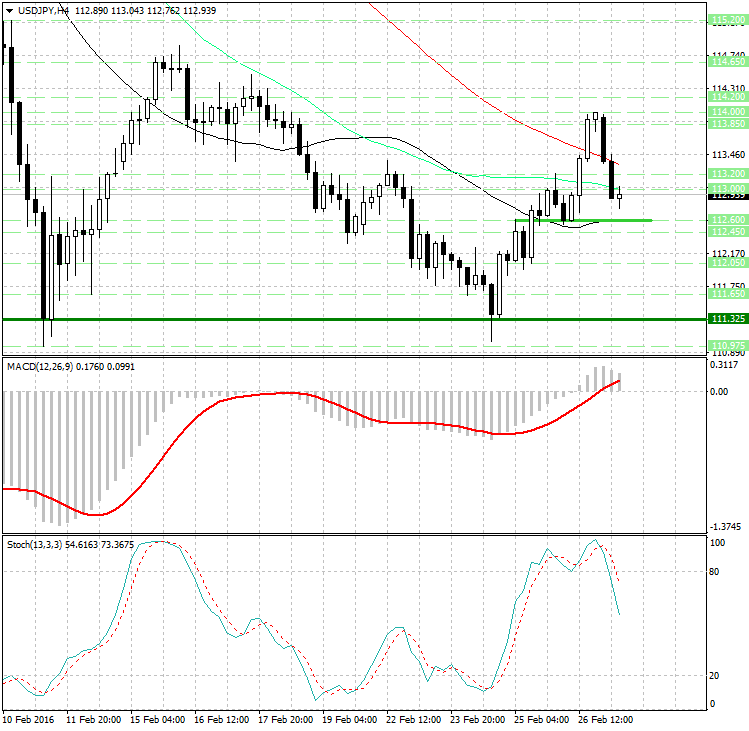Click the MACD 0.00 zero-level label

[720, 391]
